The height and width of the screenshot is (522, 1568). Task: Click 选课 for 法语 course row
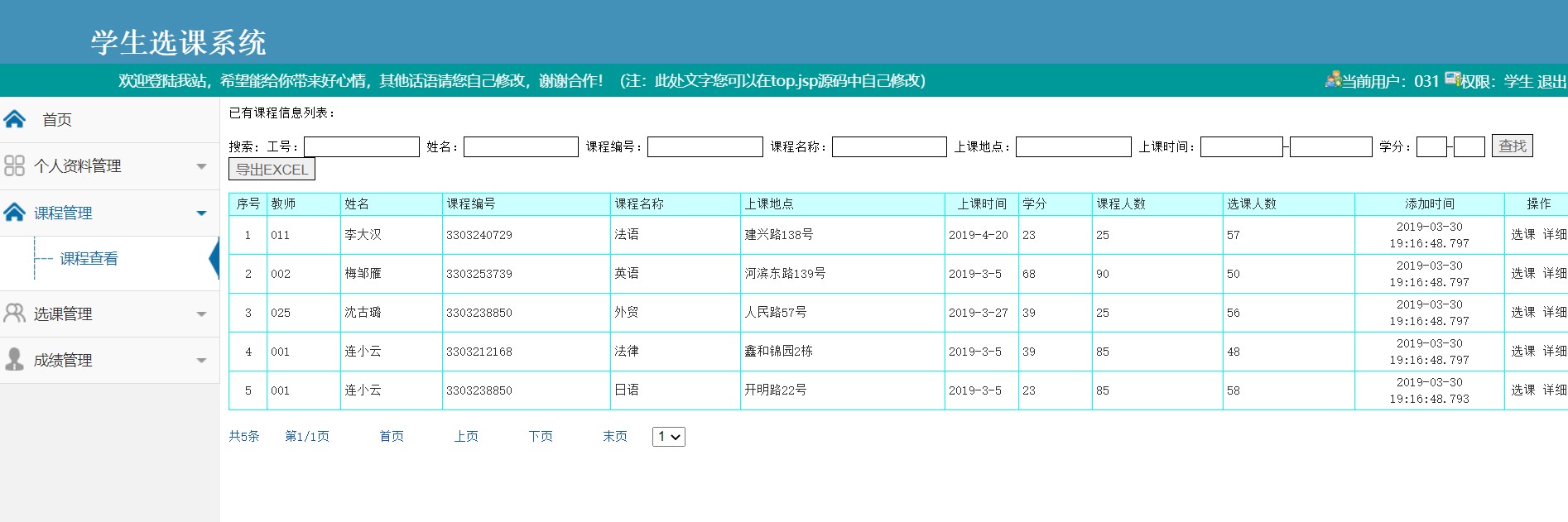tap(1523, 235)
